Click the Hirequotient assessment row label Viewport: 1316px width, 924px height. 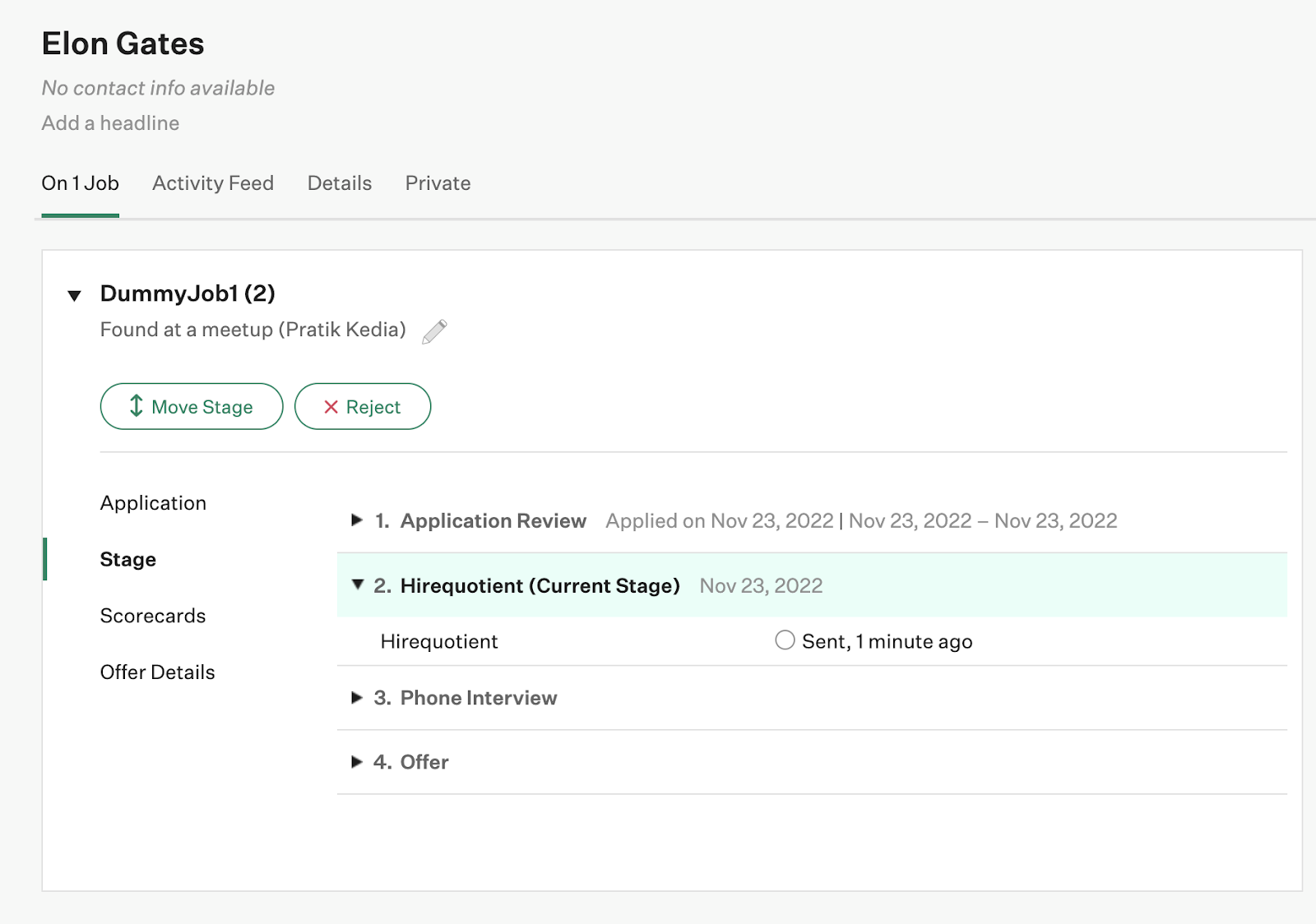[439, 641]
